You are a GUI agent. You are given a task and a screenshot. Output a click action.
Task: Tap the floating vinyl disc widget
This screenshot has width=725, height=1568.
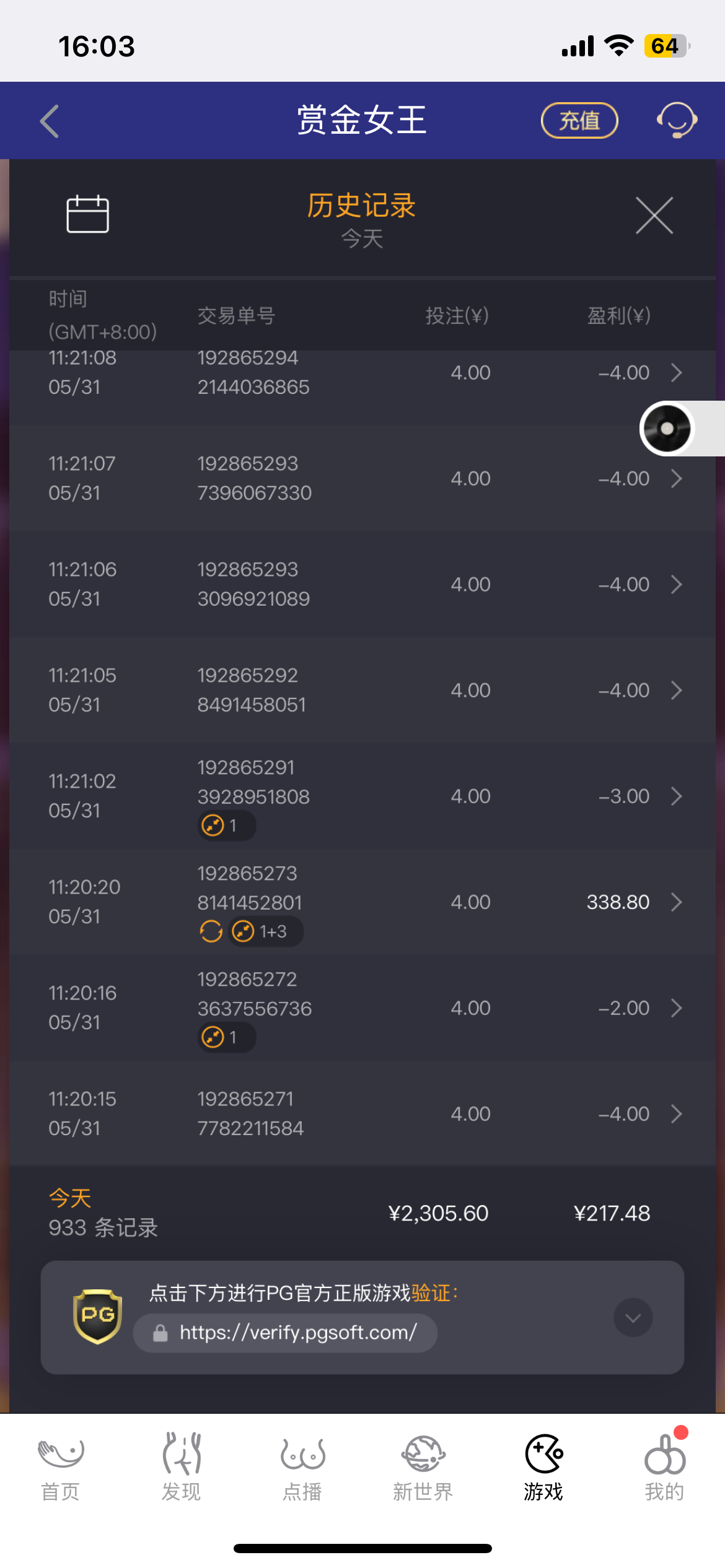pos(667,429)
